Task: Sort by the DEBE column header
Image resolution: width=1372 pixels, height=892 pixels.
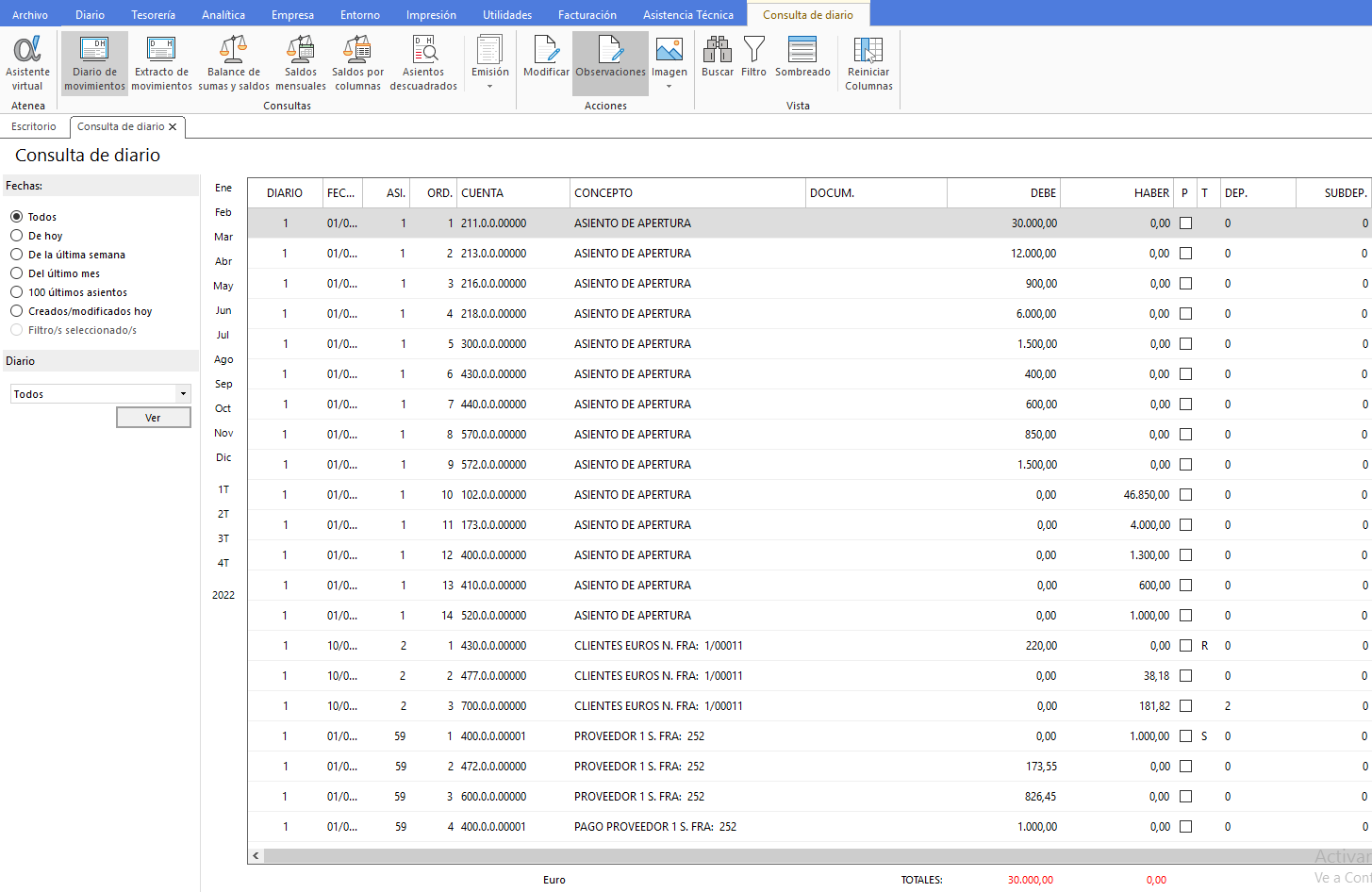Action: pyautogui.click(x=1003, y=193)
